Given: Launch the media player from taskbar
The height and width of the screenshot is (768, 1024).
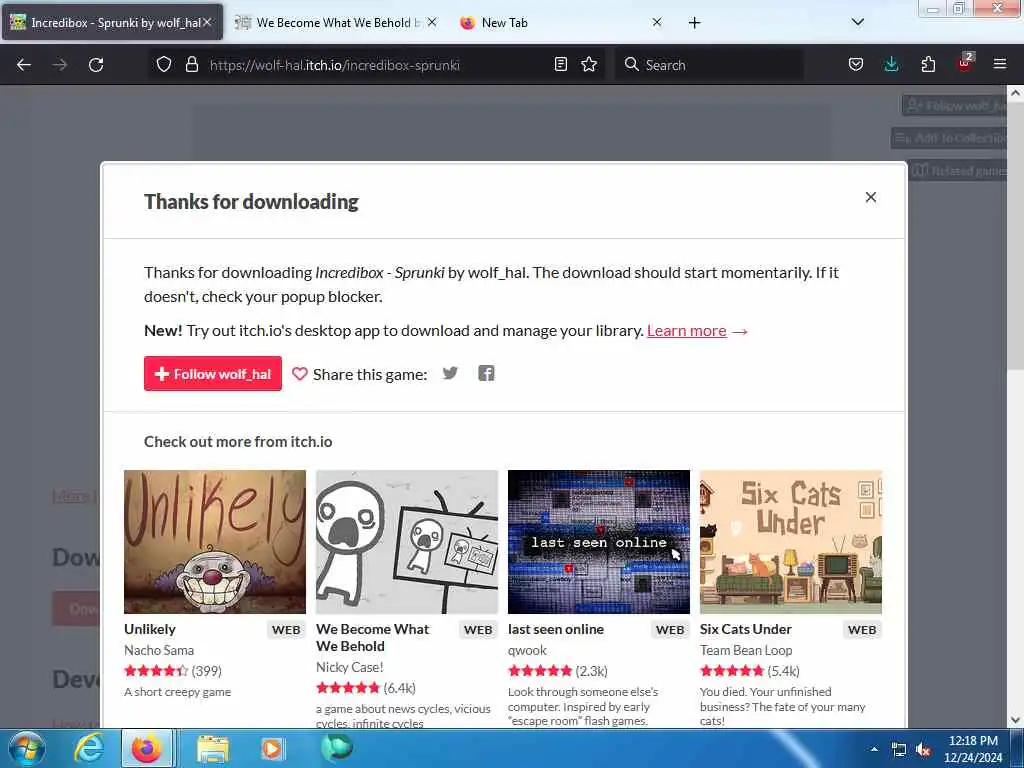Looking at the screenshot, I should tap(272, 749).
